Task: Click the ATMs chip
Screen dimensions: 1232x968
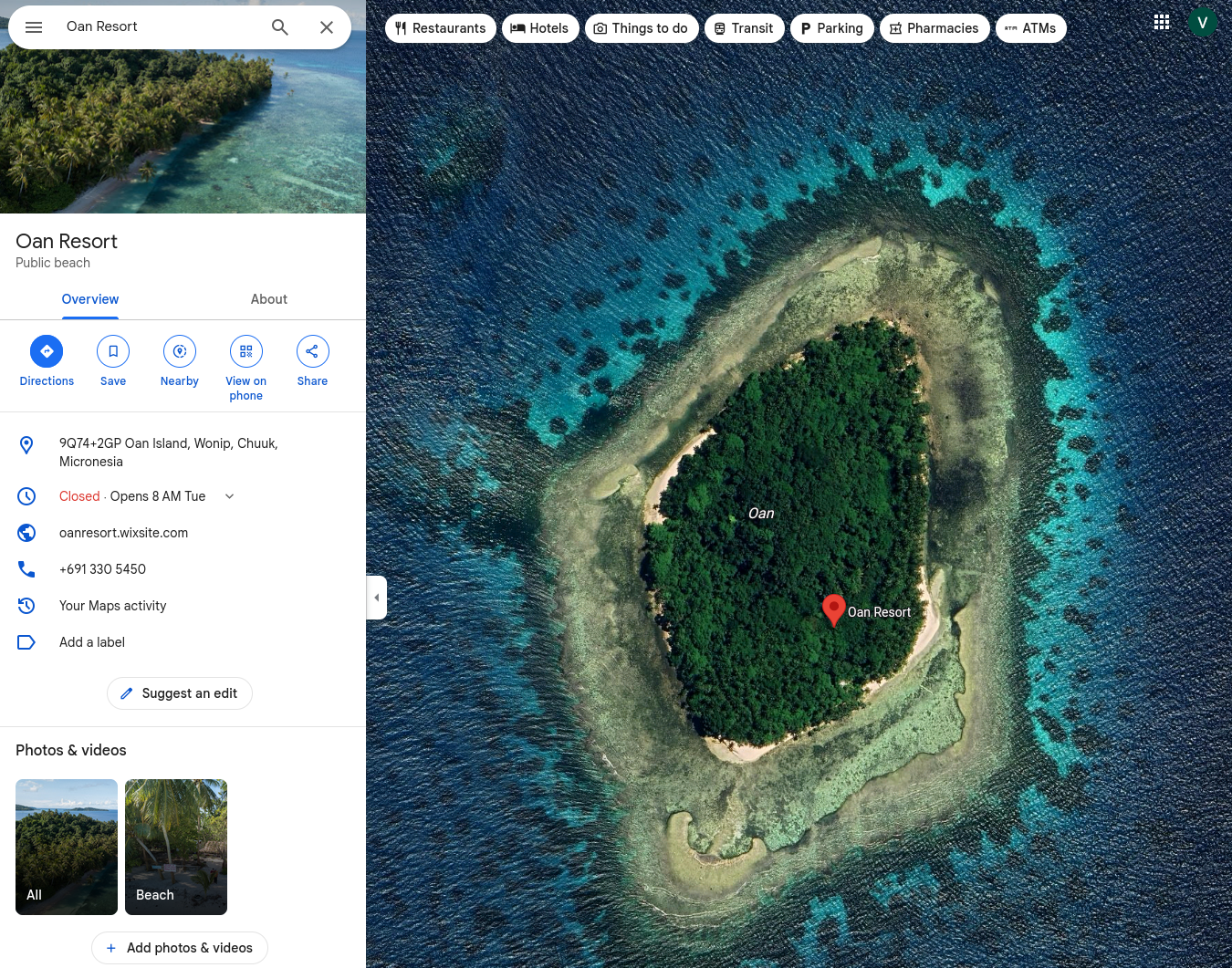Action: 1031,28
